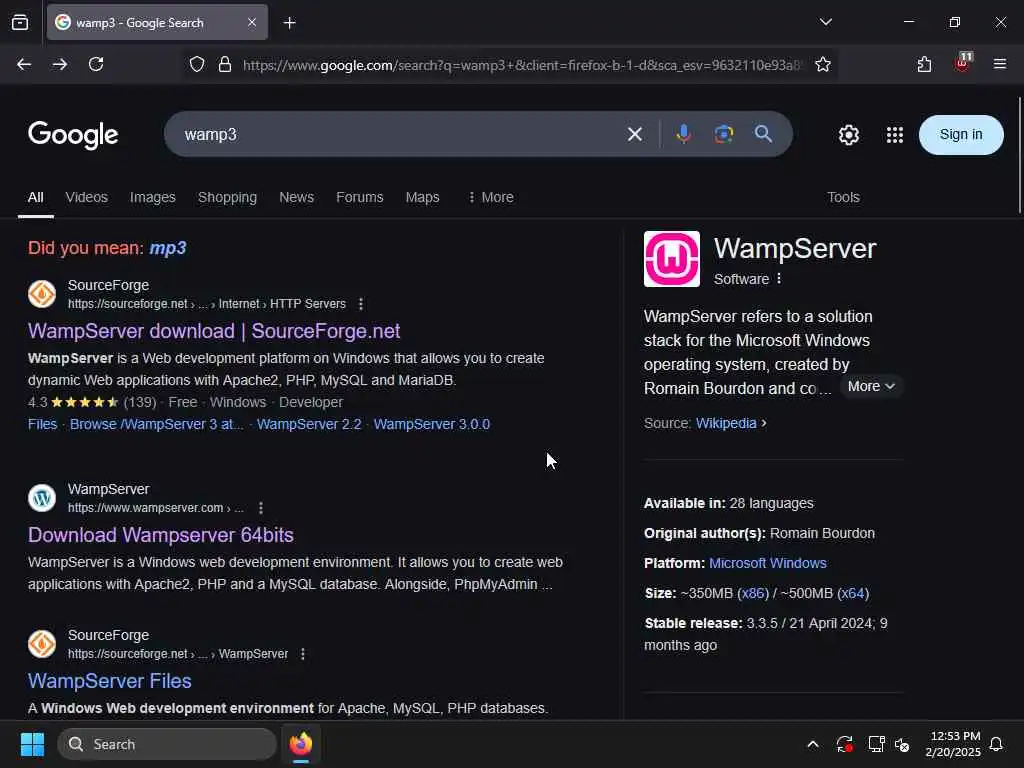
Task: Switch to the Forums tab
Action: click(360, 197)
